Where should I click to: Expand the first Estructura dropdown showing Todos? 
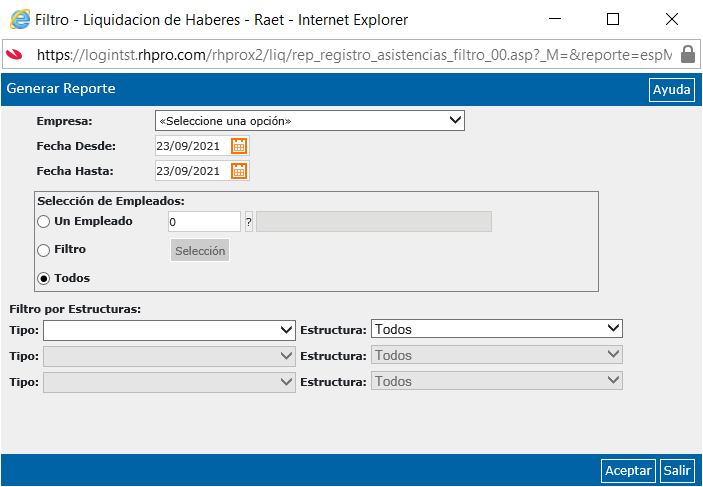[497, 329]
